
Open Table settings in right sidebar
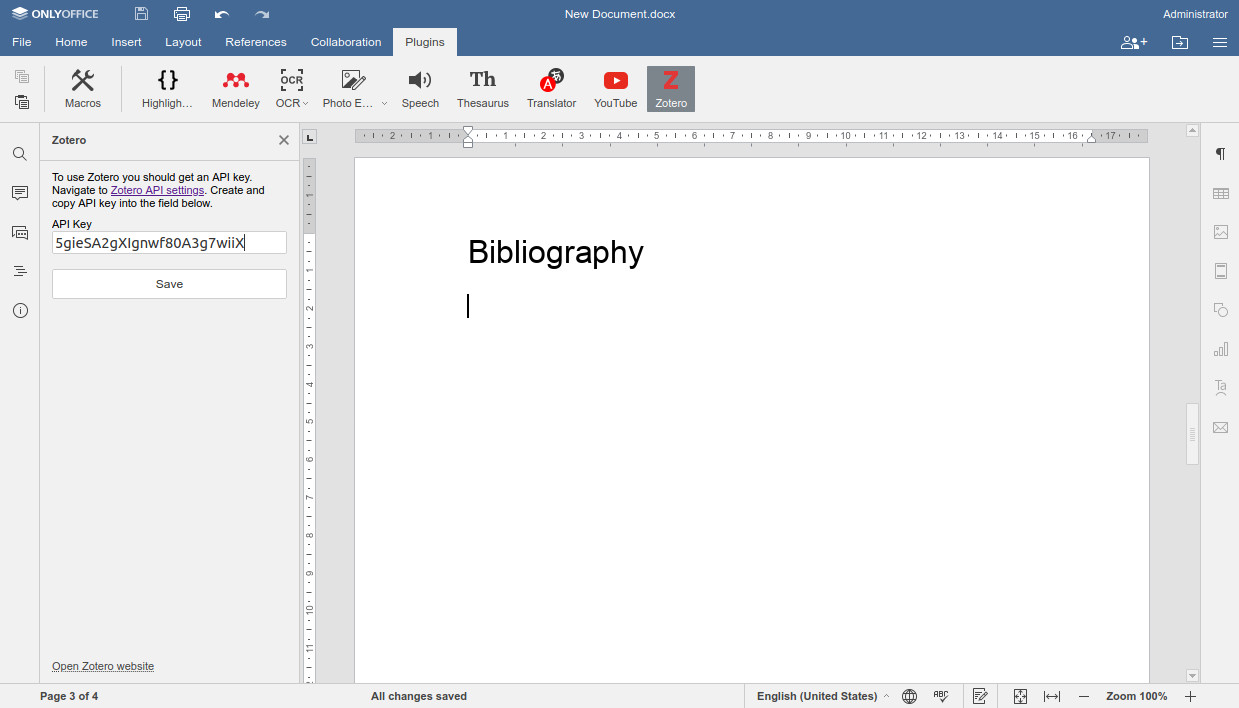tap(1221, 193)
